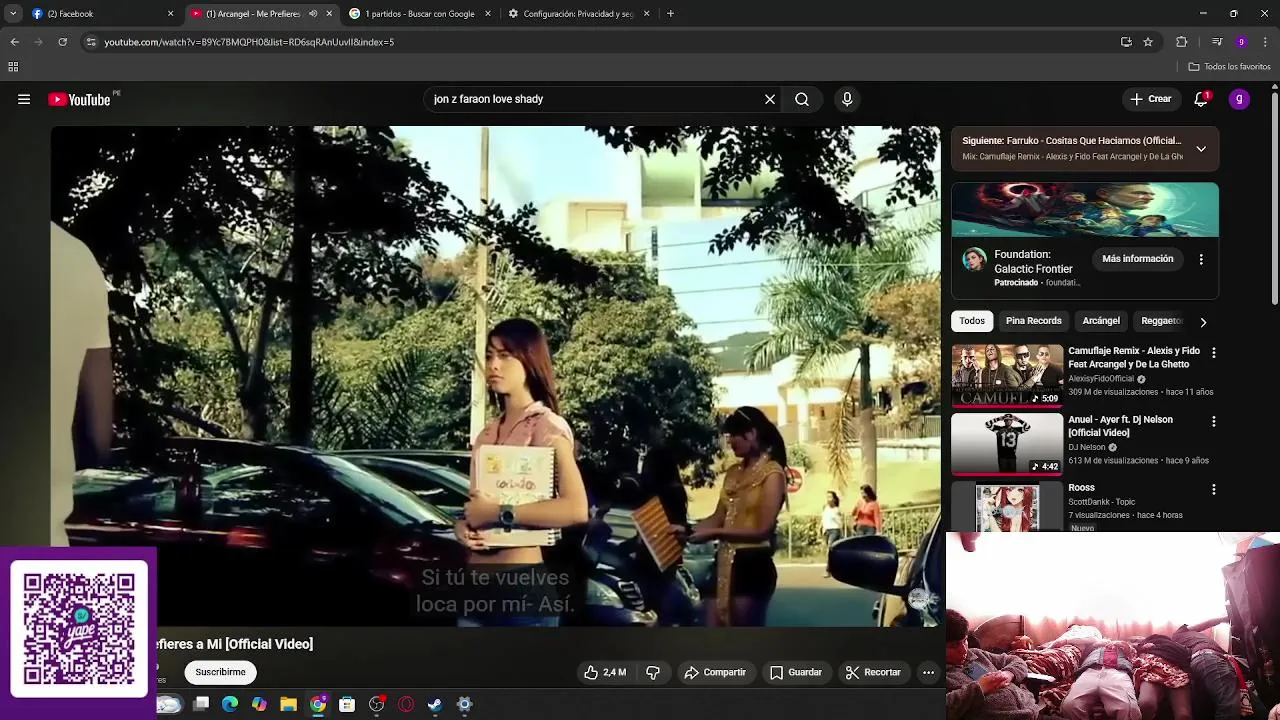This screenshot has width=1280, height=720.
Task: Select the Todos filter chip
Action: tap(972, 321)
